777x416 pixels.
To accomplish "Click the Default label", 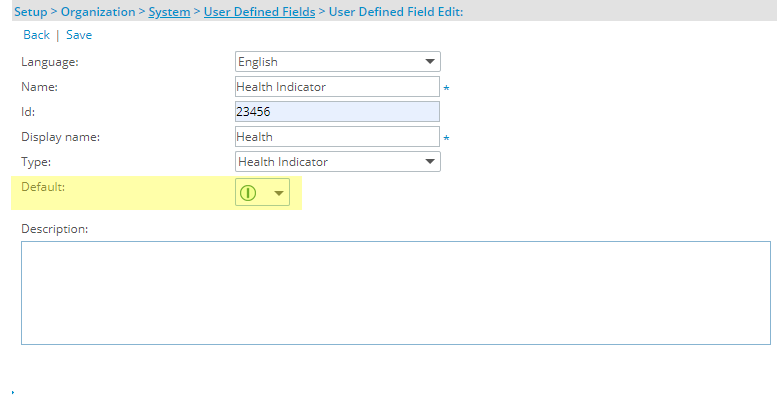I will tap(43, 187).
